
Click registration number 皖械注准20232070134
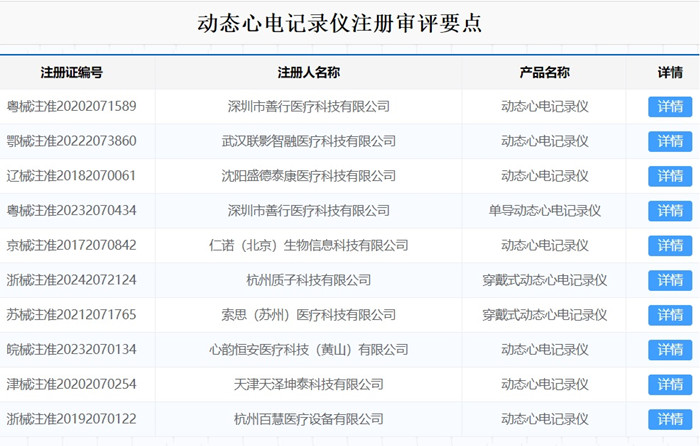coord(71,350)
